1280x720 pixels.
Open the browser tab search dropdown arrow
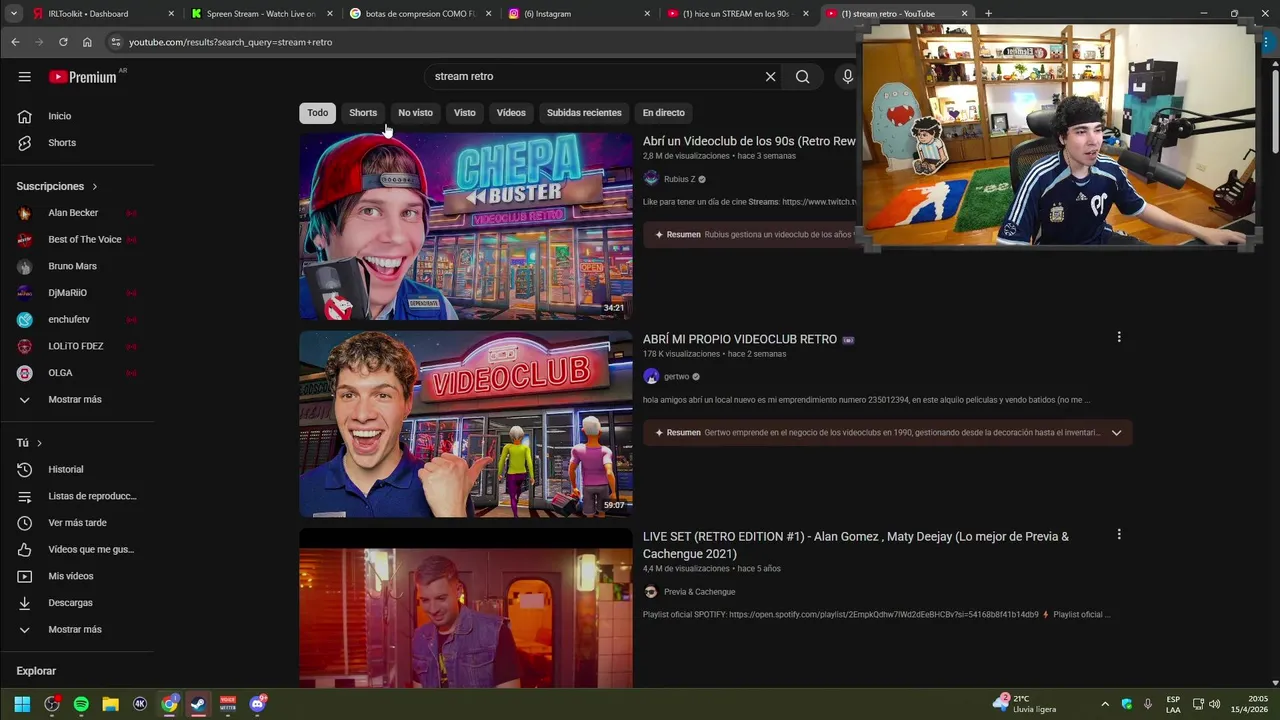14,14
